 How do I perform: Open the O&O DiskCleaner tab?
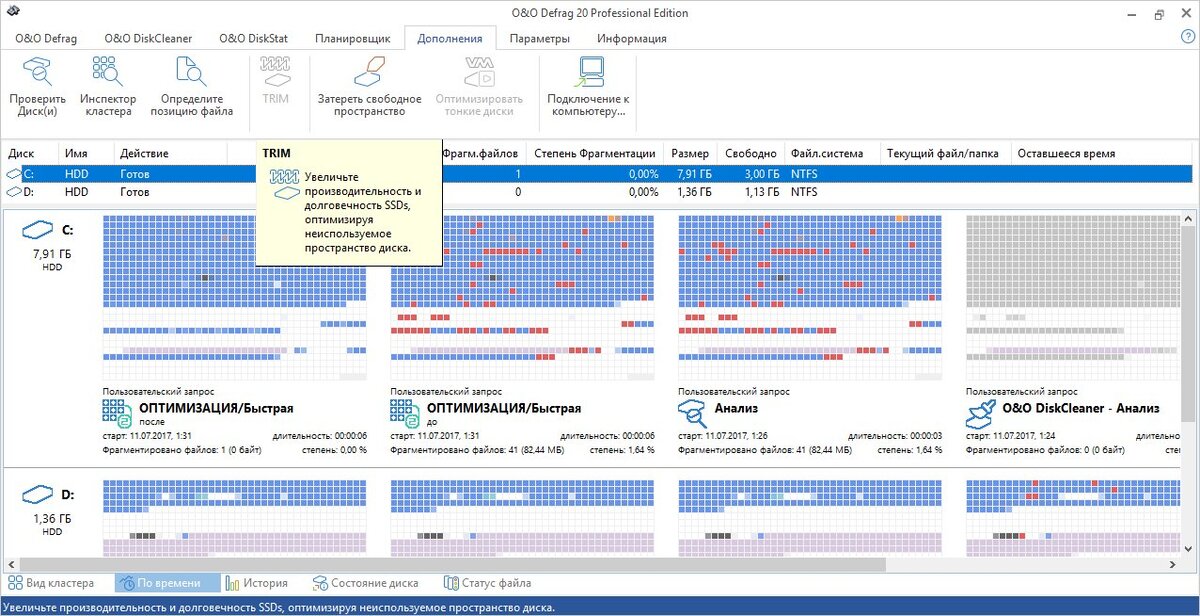[x=148, y=38]
